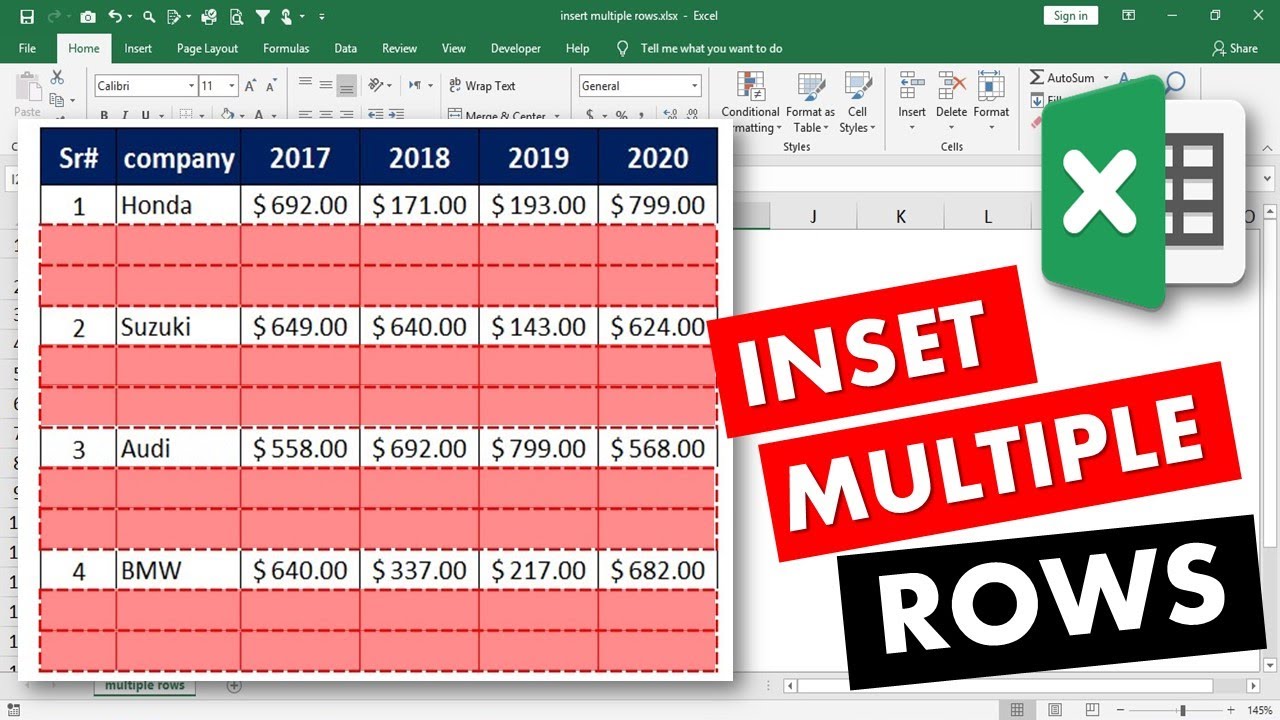
Task: Zoom in with the plus button
Action: click(x=1231, y=710)
